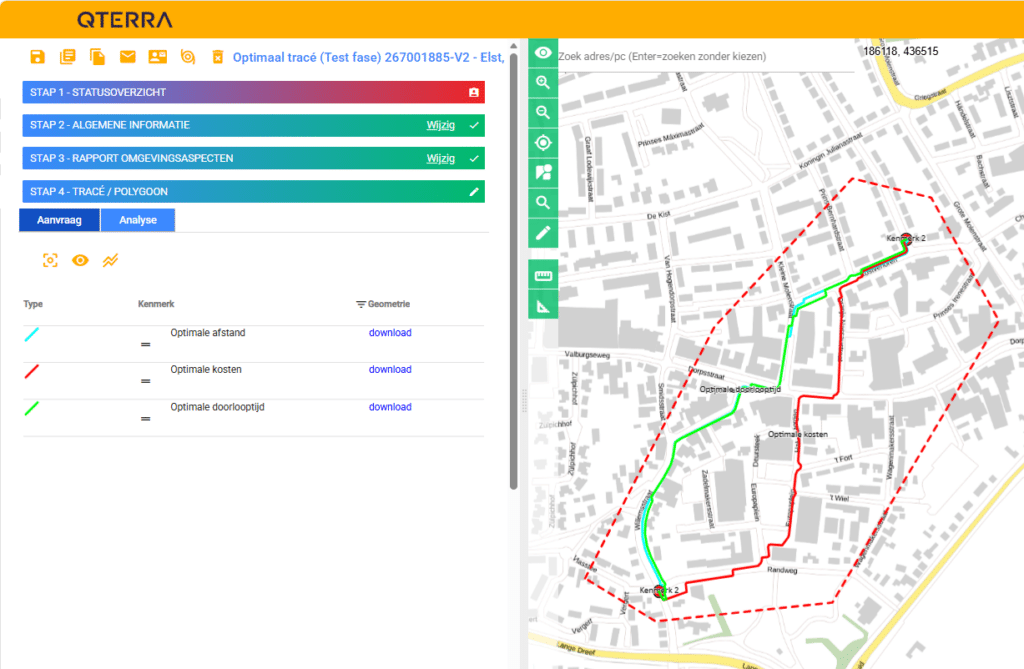The height and width of the screenshot is (669, 1024).
Task: Click the orange trace lines icon
Action: [x=110, y=261]
